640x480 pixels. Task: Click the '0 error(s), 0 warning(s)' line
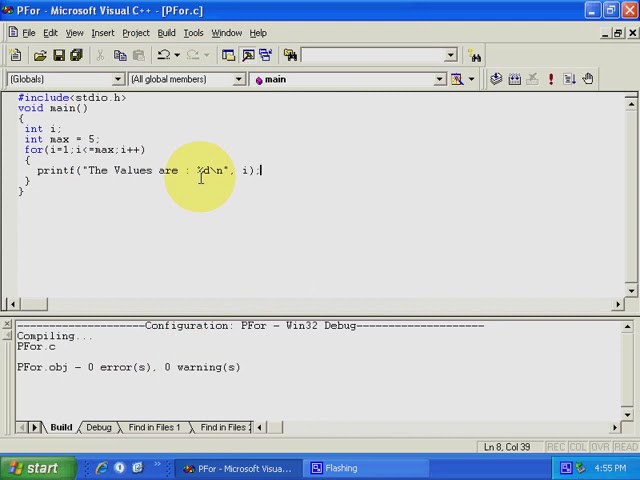tap(129, 367)
